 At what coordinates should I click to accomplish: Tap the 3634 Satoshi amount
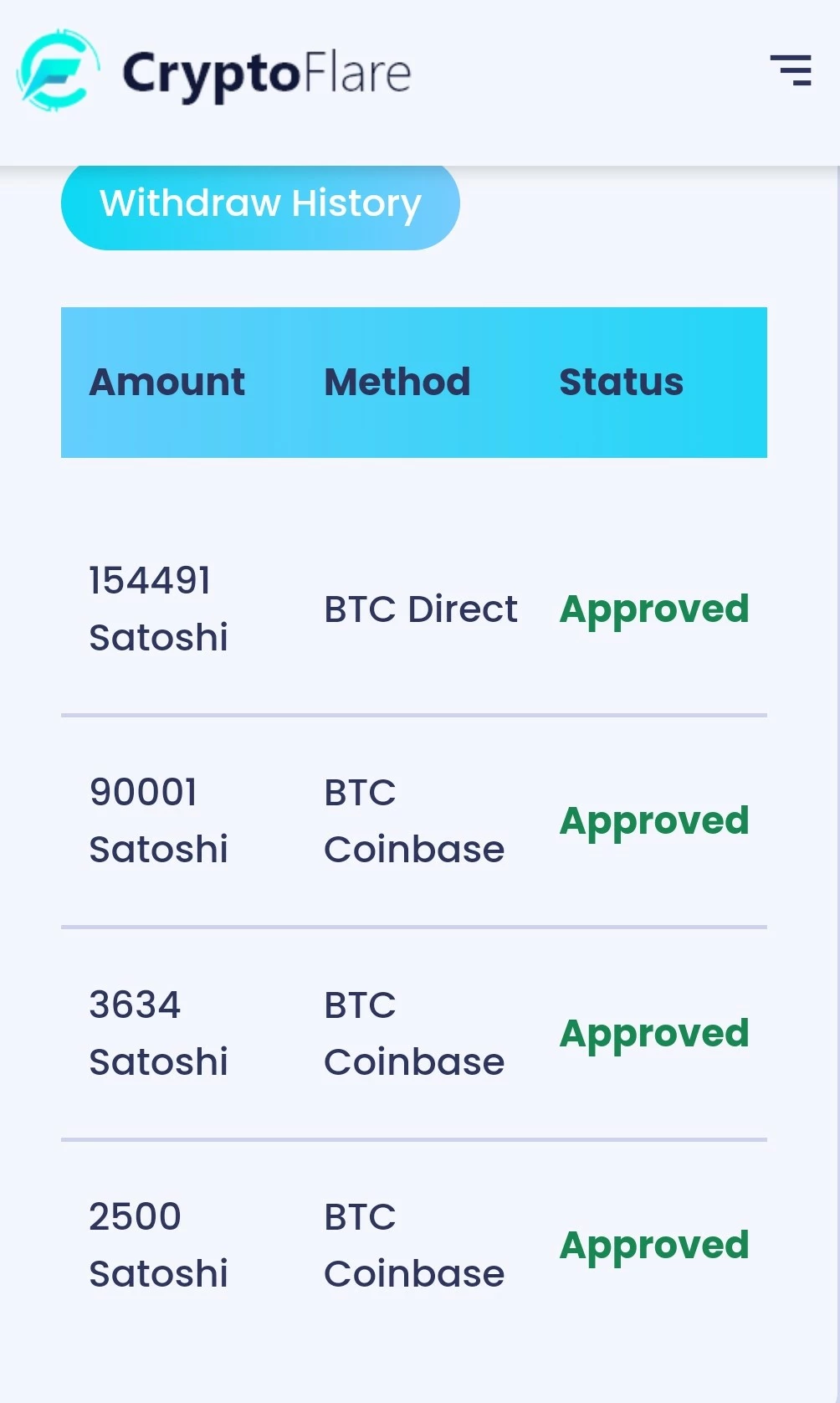(158, 1033)
